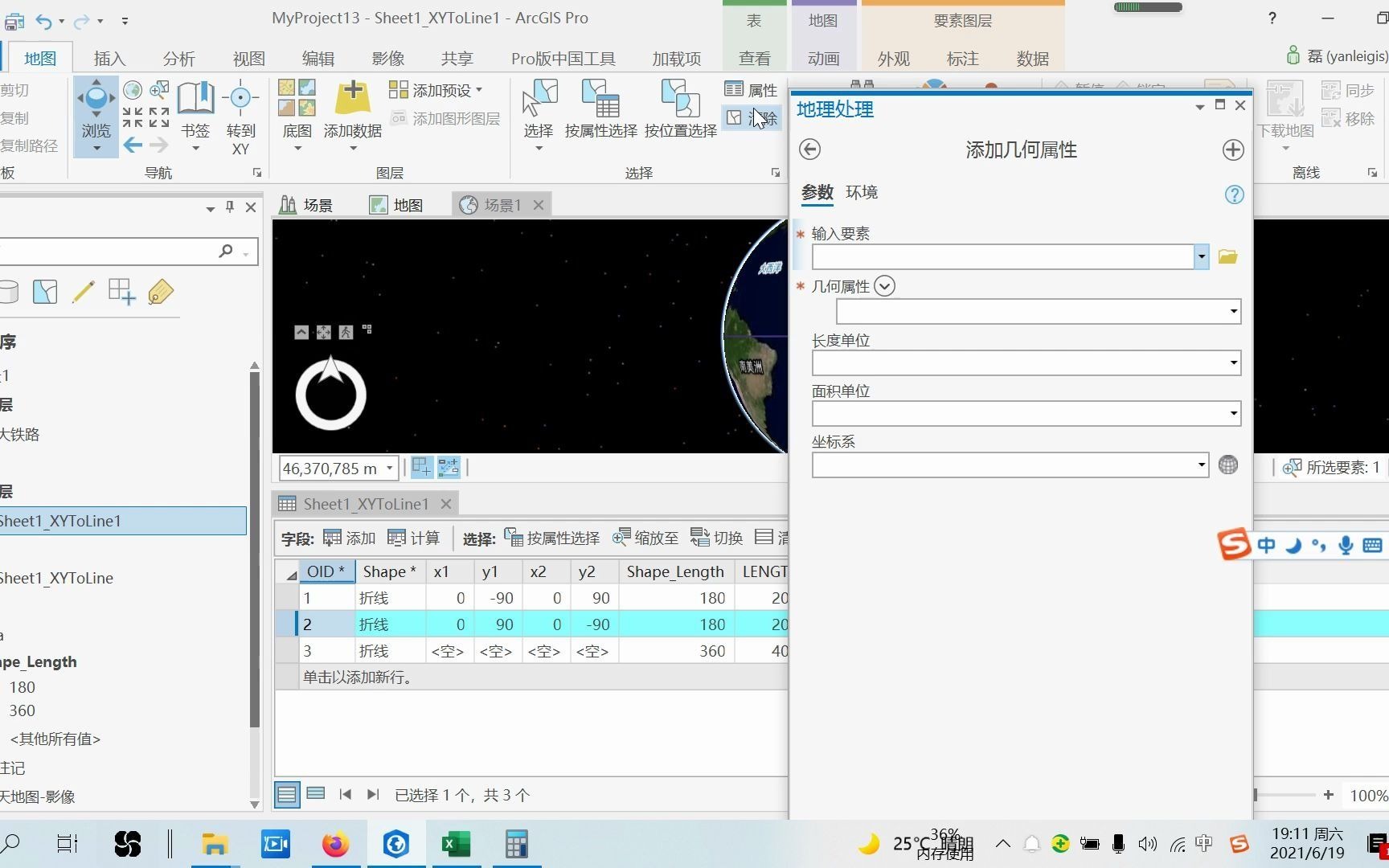Open Select By Attributes (按属性选择) in ribbon
Viewport: 1389px width, 868px height.
click(600, 110)
